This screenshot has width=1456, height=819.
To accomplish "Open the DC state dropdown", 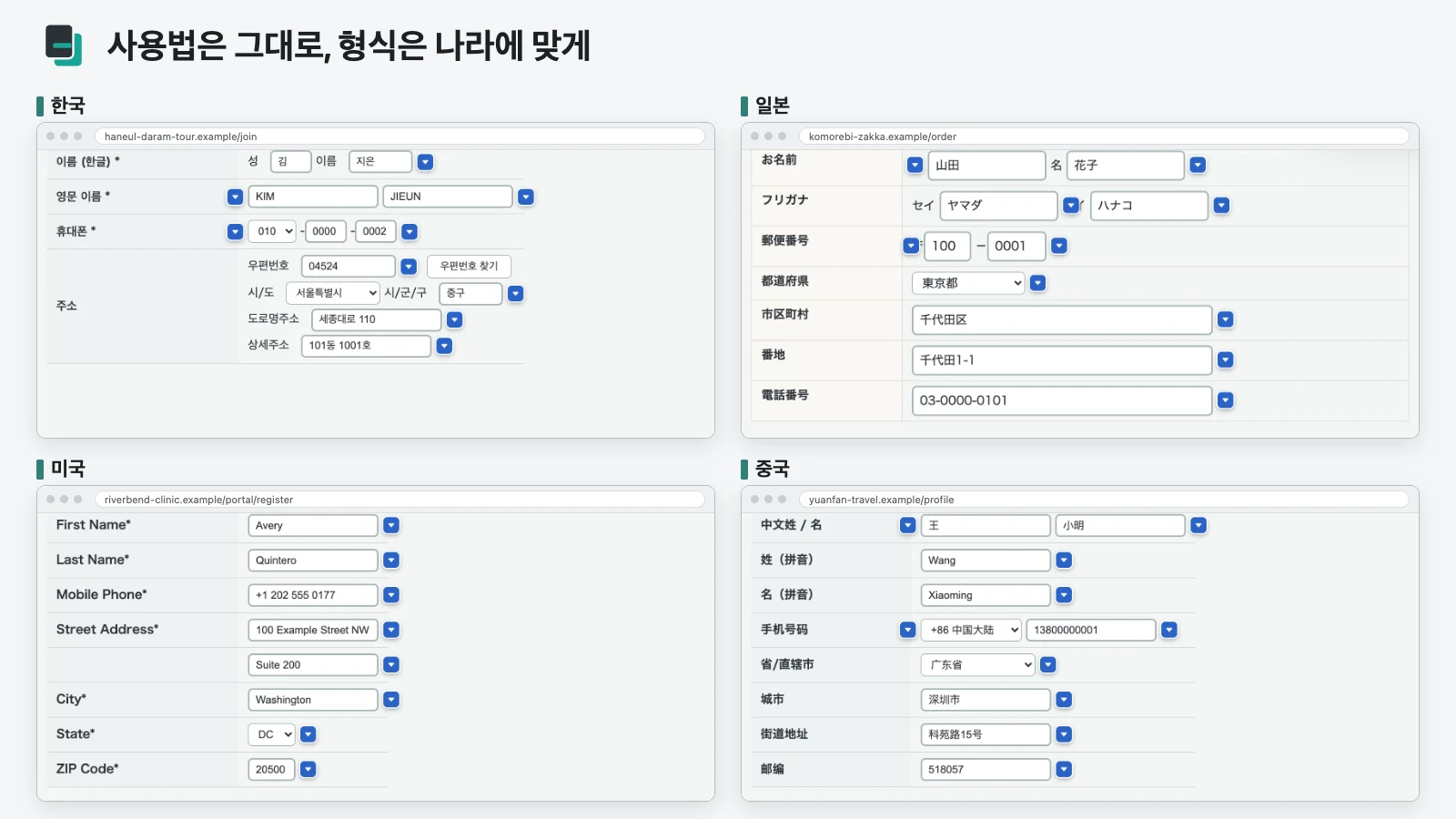I will (272, 734).
